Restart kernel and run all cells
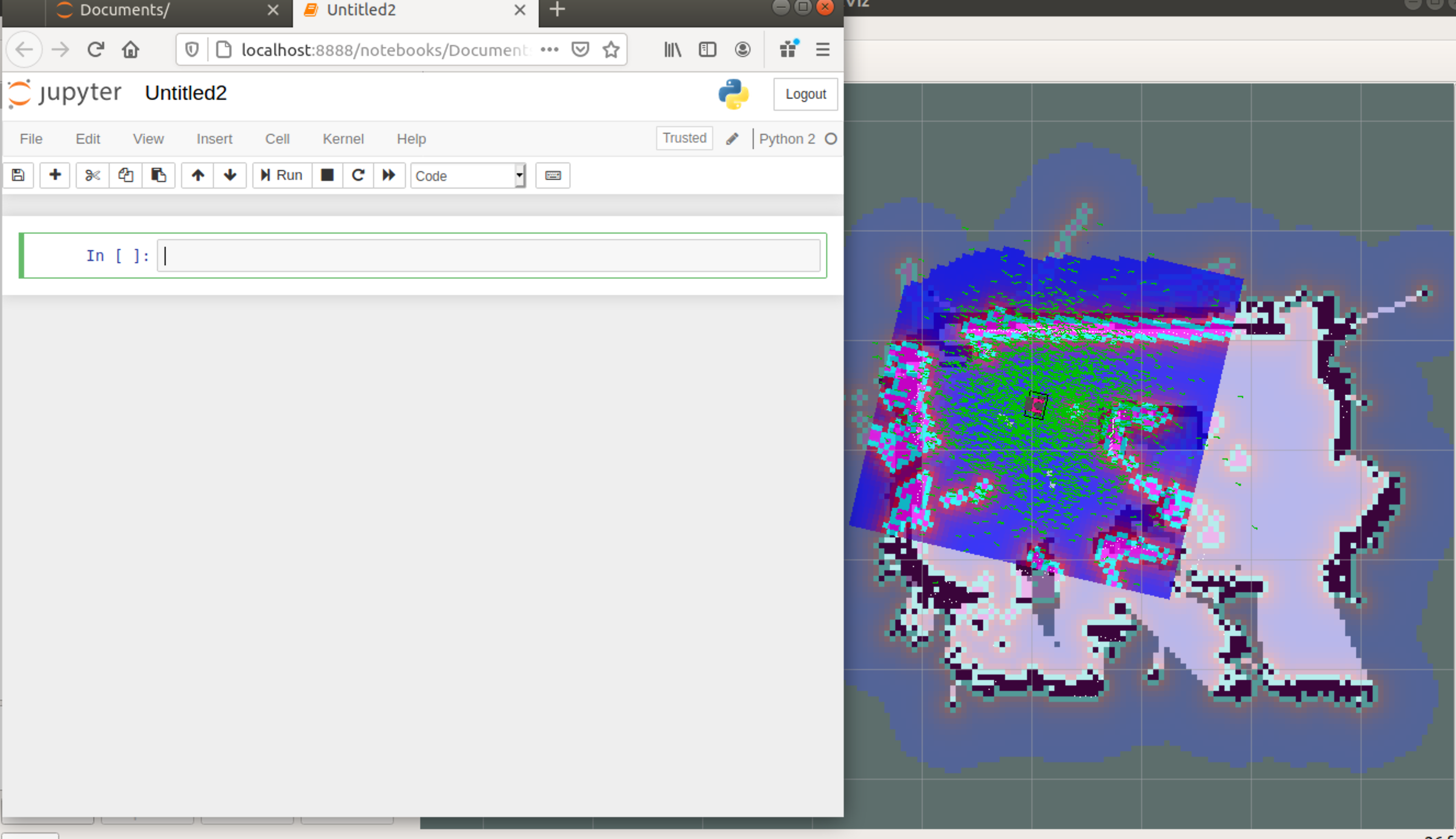 coord(389,175)
